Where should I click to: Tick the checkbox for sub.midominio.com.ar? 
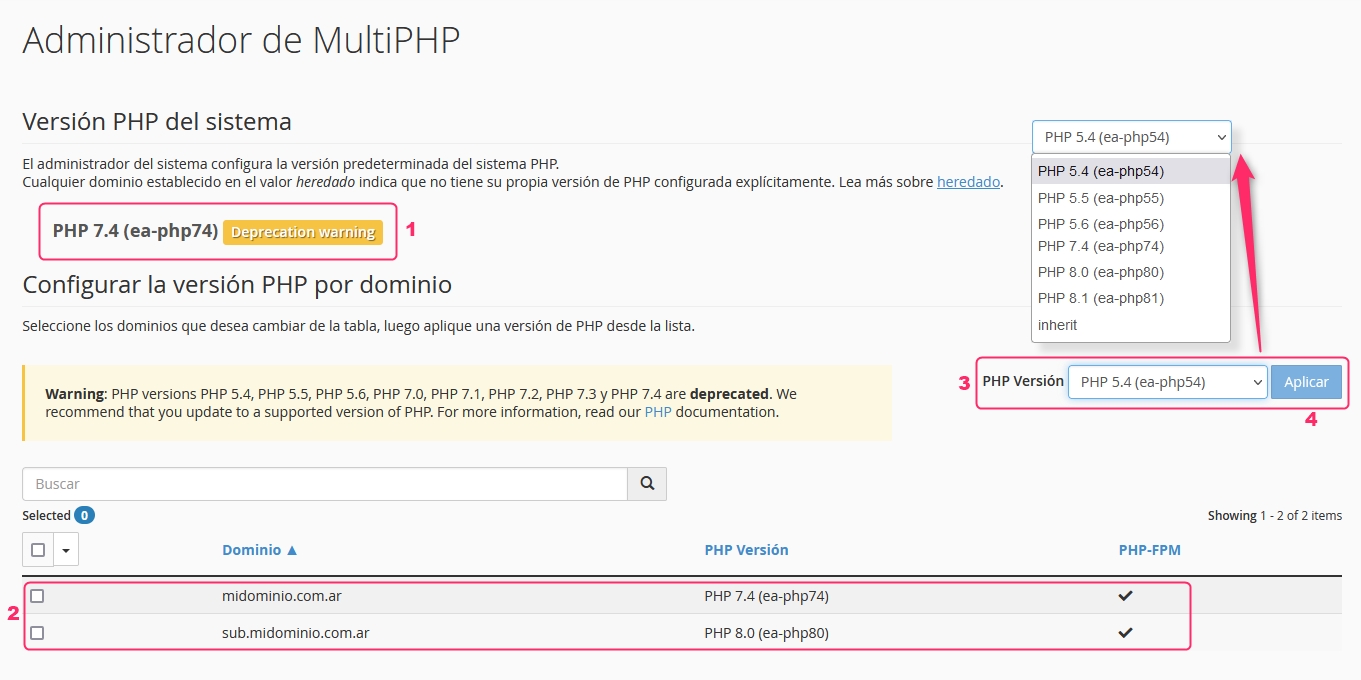37,633
